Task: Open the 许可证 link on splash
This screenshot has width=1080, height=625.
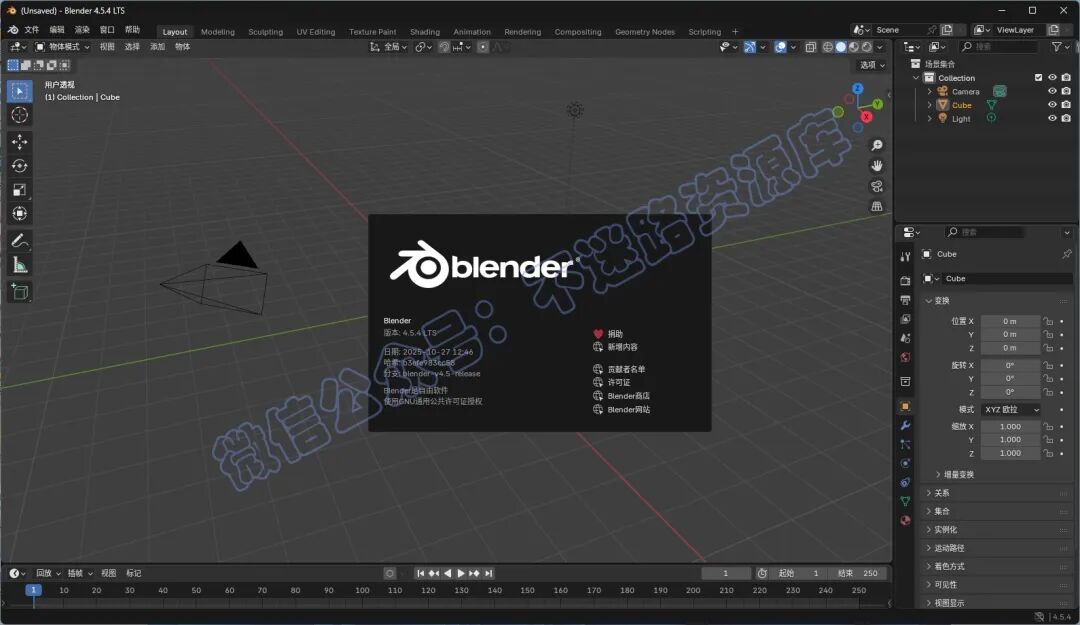Action: point(619,382)
